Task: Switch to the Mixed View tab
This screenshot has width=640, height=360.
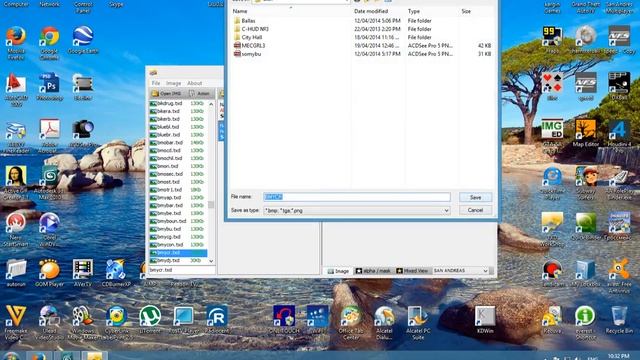Action: pyautogui.click(x=412, y=271)
